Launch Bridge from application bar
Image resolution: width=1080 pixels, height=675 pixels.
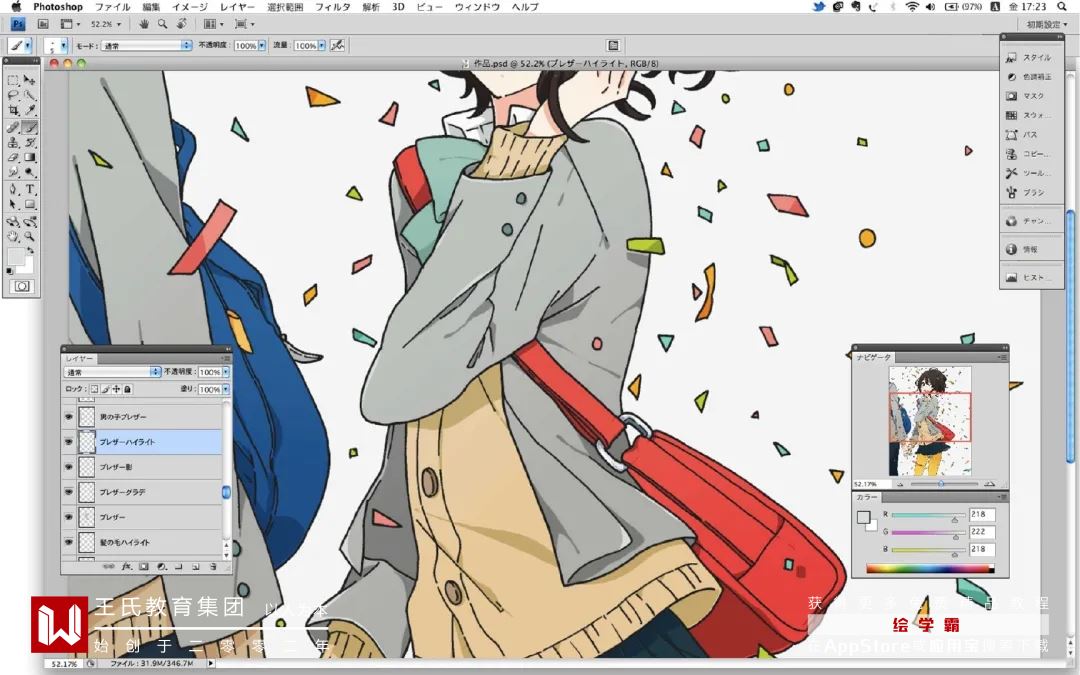(43, 24)
